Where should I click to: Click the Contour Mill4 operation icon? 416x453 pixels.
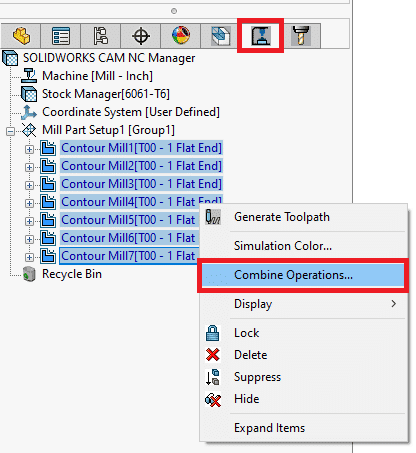[48, 202]
